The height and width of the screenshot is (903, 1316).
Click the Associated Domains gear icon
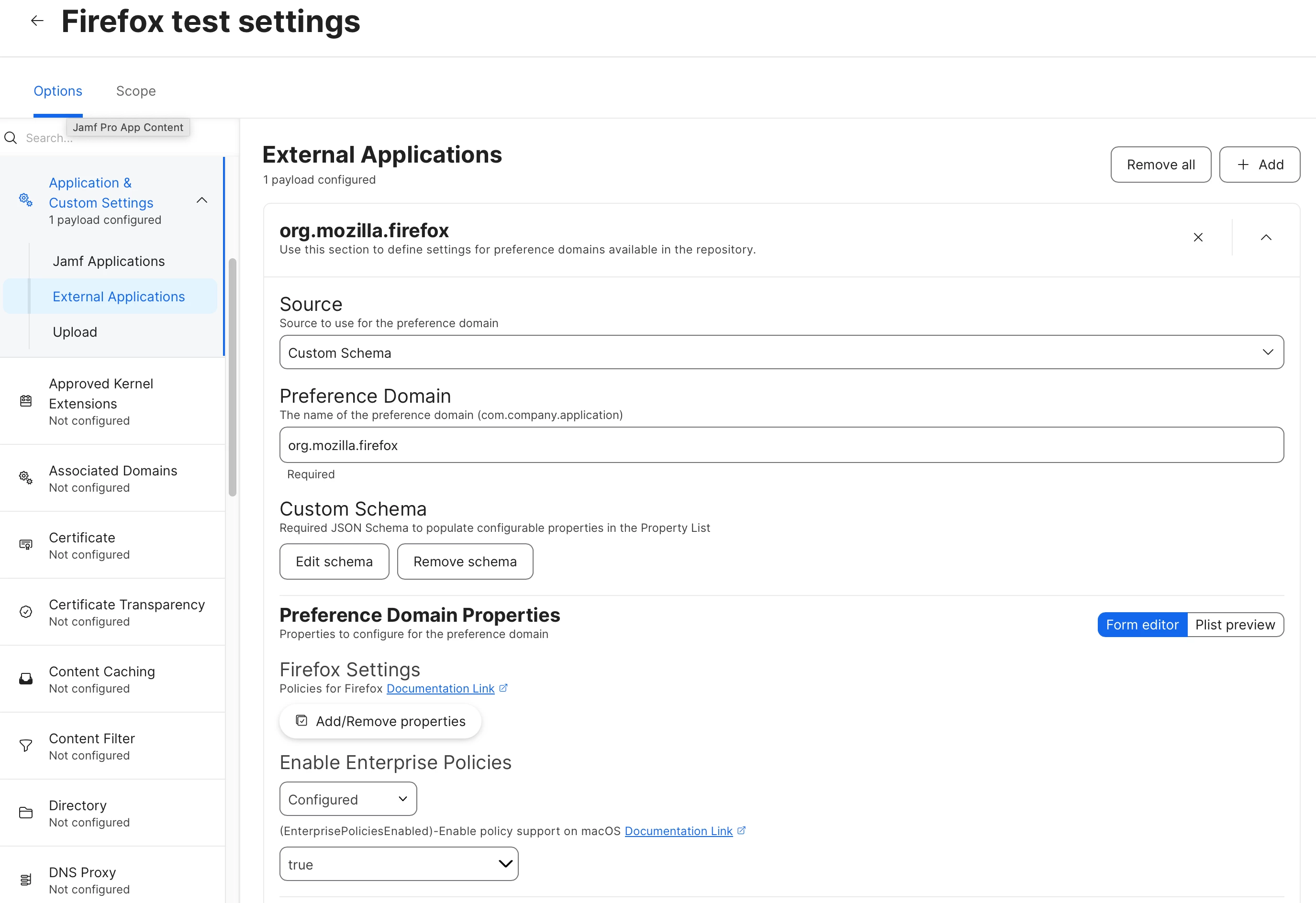click(x=25, y=478)
